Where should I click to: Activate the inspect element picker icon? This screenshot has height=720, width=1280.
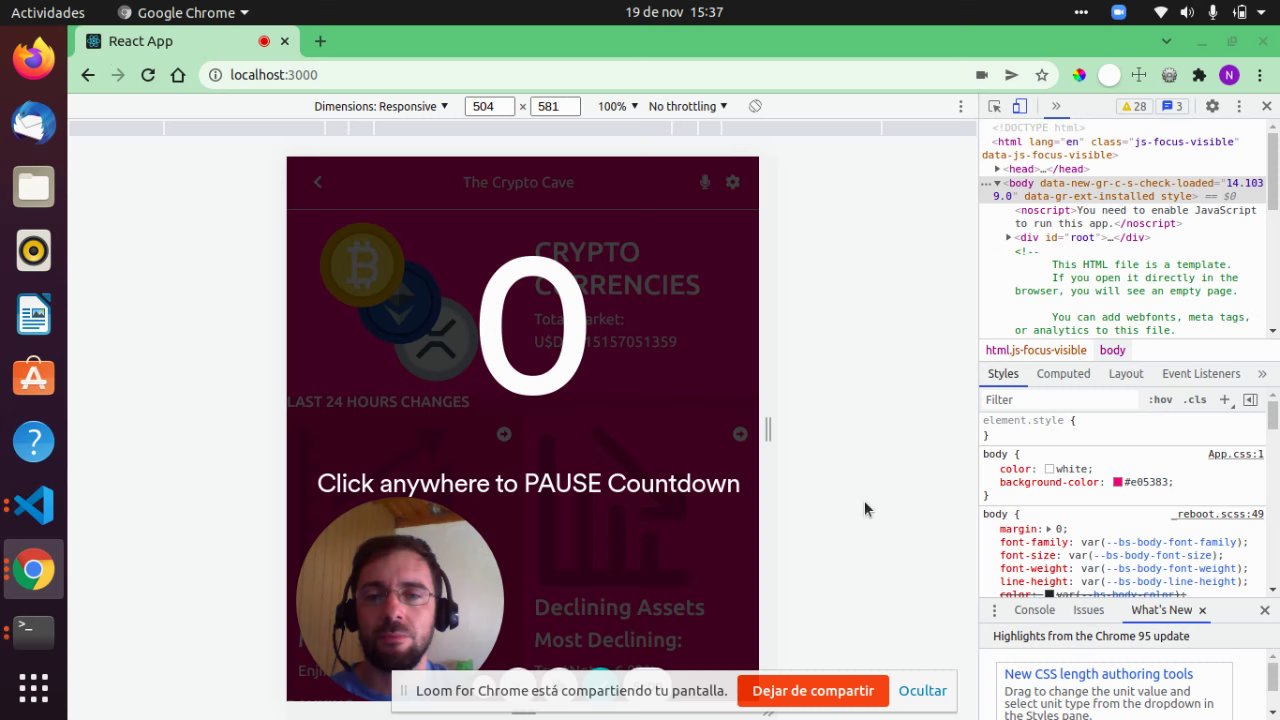[x=994, y=106]
